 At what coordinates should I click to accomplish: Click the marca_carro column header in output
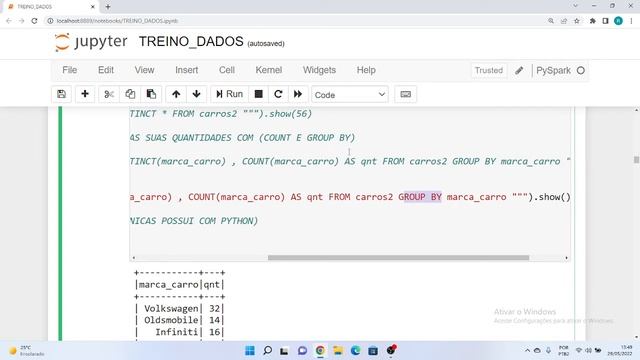169,285
